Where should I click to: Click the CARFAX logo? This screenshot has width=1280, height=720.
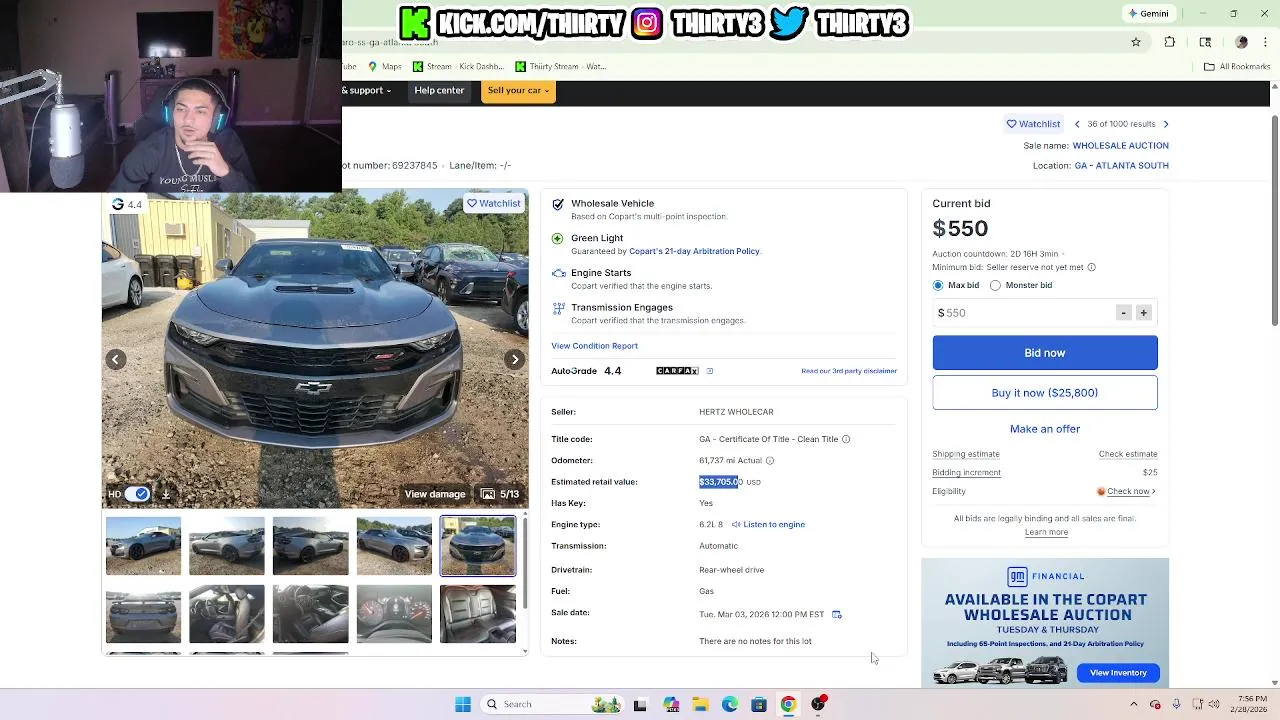pyautogui.click(x=677, y=371)
